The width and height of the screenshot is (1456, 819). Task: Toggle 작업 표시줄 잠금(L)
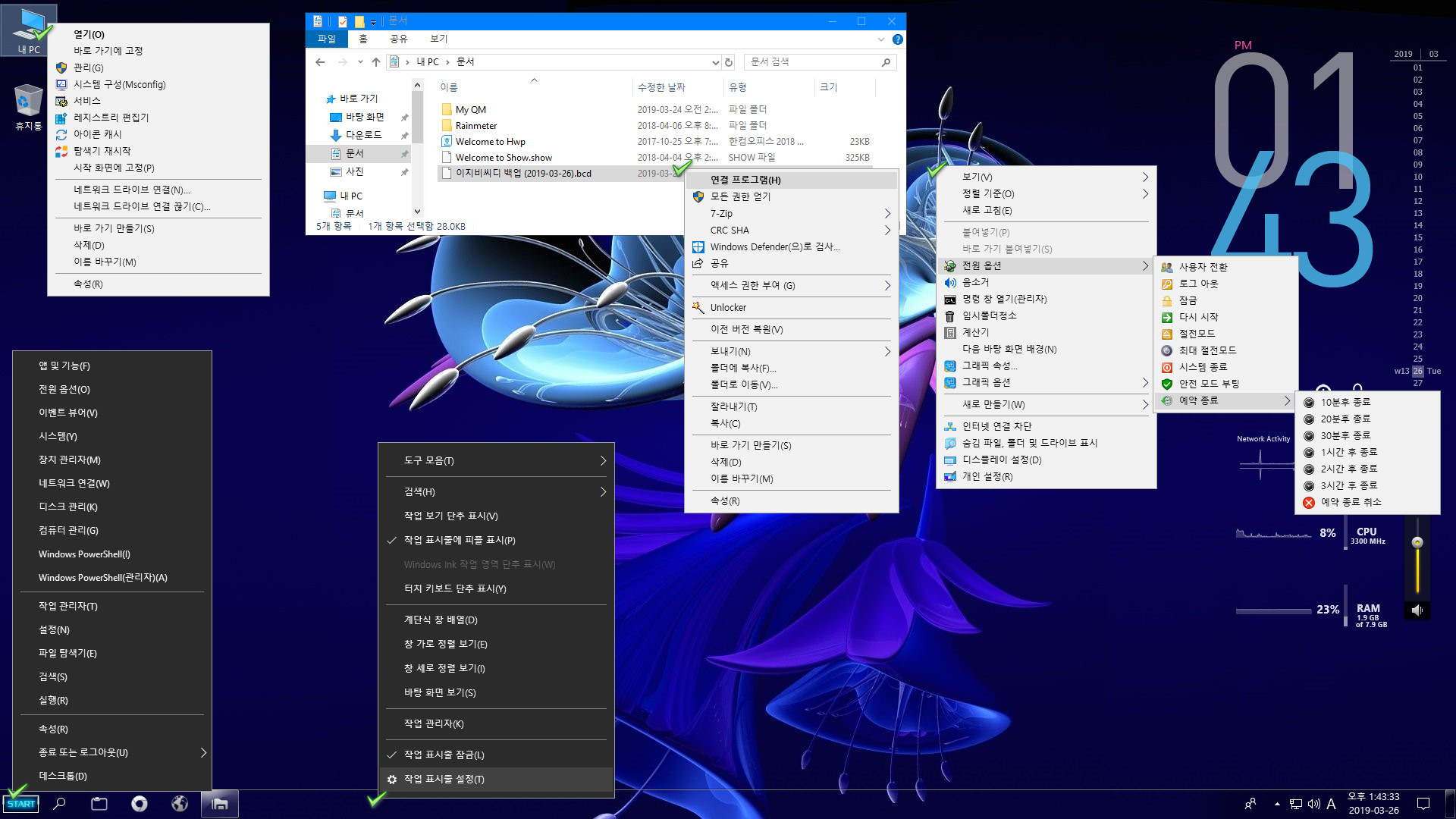click(x=496, y=755)
